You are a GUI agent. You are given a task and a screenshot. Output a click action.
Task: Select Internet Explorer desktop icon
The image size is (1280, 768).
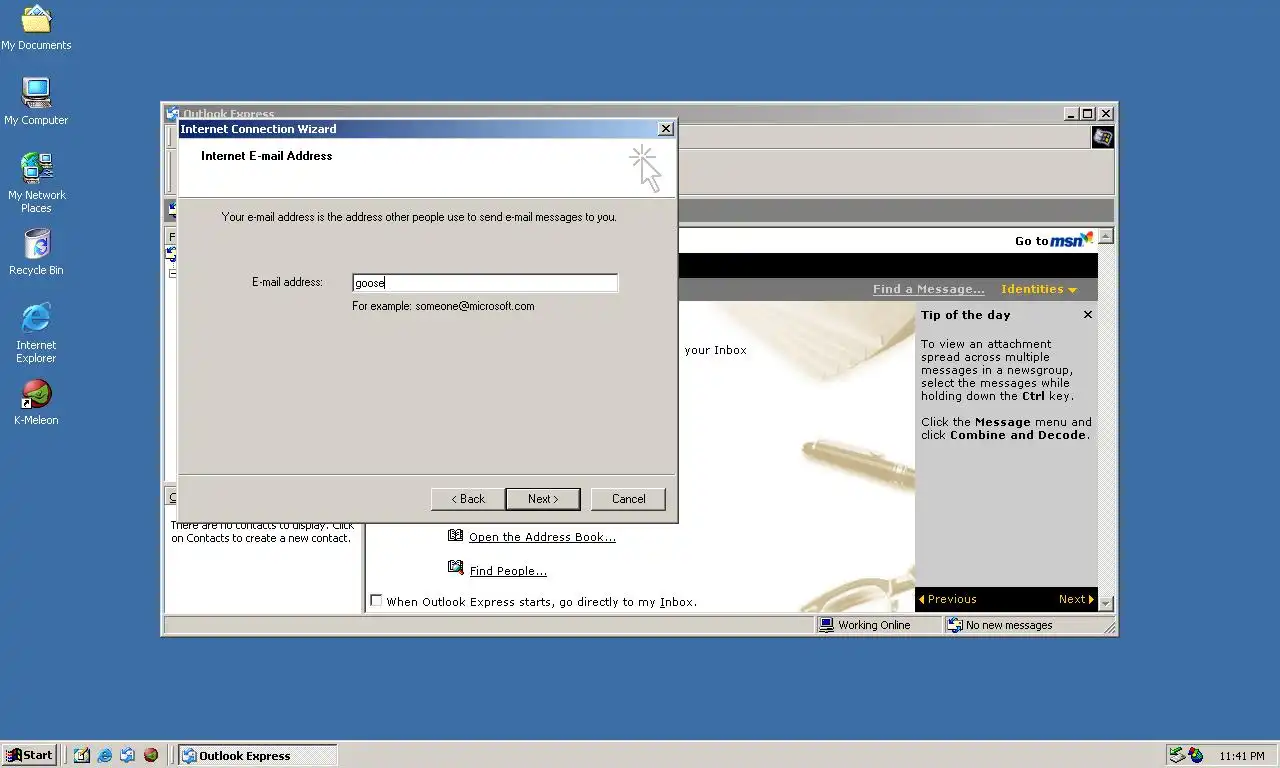[x=36, y=333]
